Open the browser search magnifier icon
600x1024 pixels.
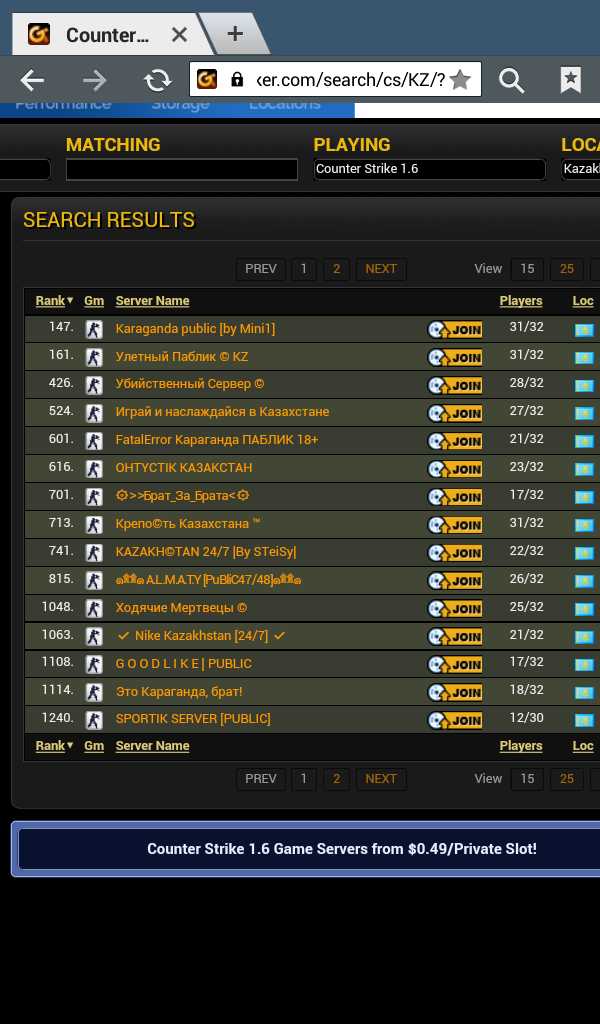(511, 80)
